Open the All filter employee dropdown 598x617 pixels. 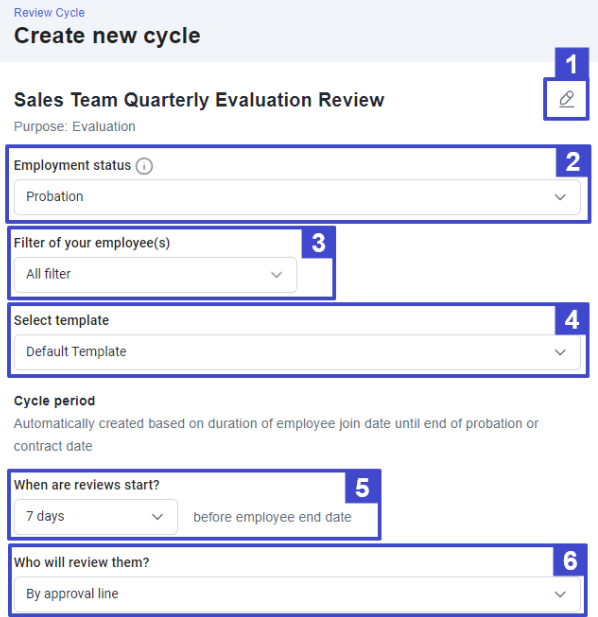[155, 274]
